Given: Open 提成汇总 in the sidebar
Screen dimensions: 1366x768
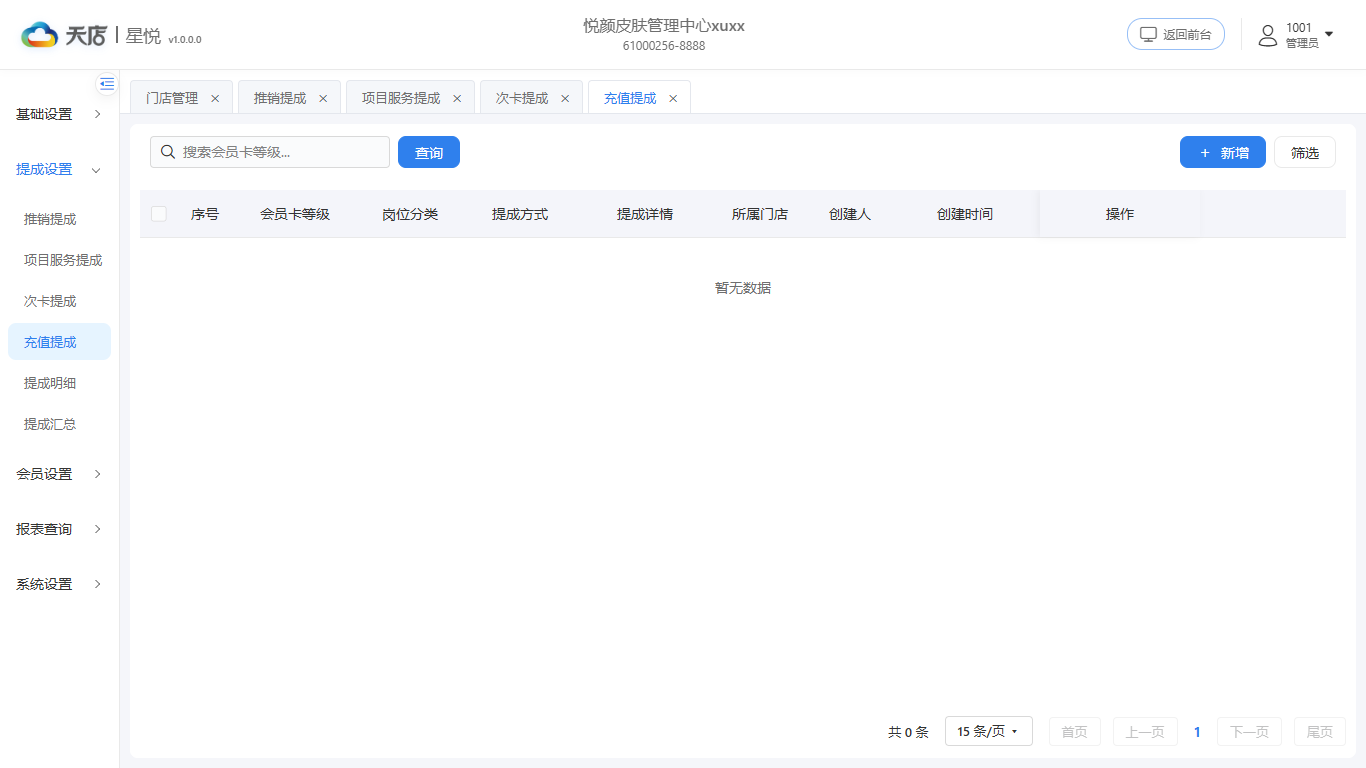Looking at the screenshot, I should pos(59,424).
